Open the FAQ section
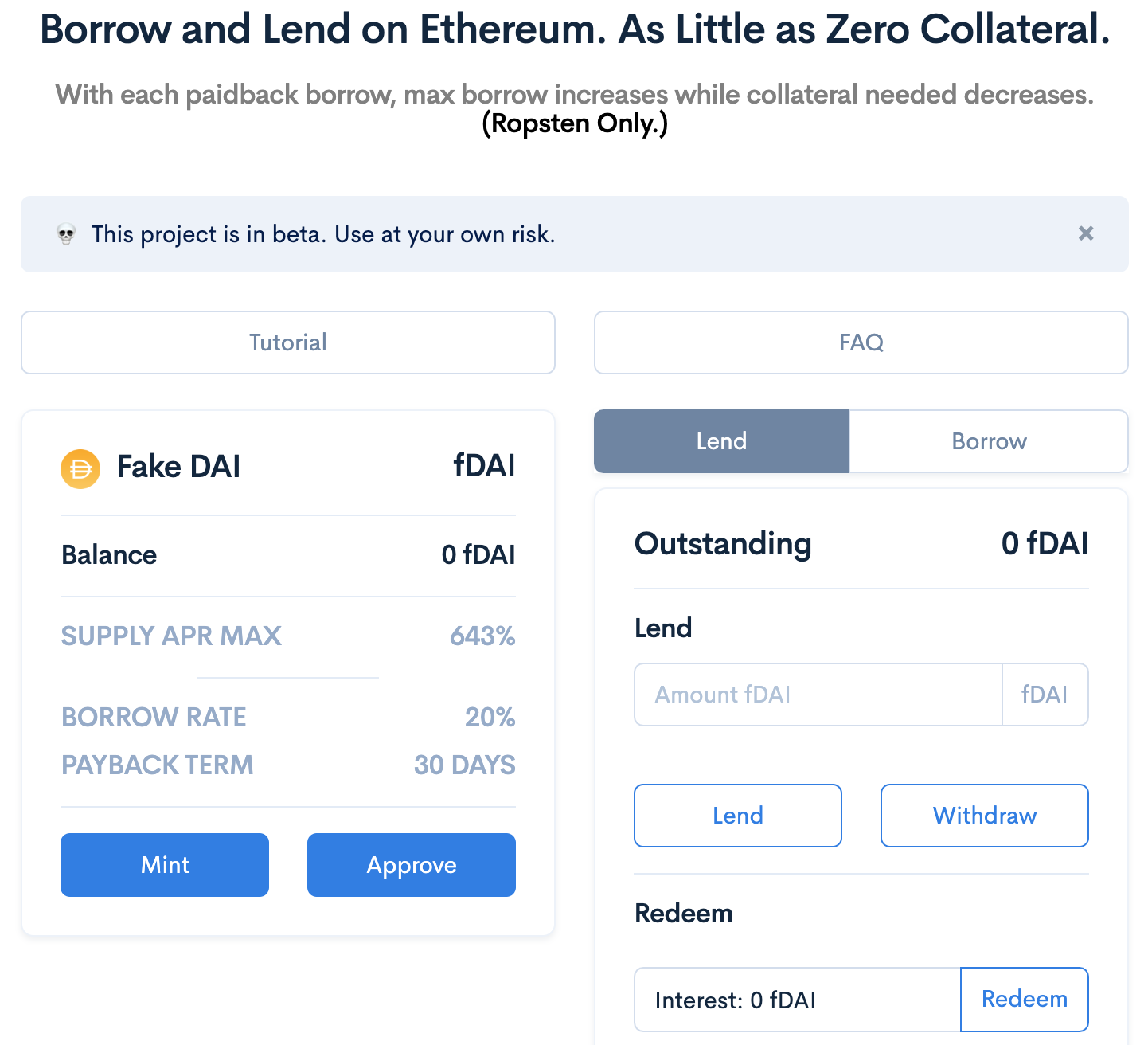This screenshot has width=1148, height=1045. click(861, 342)
